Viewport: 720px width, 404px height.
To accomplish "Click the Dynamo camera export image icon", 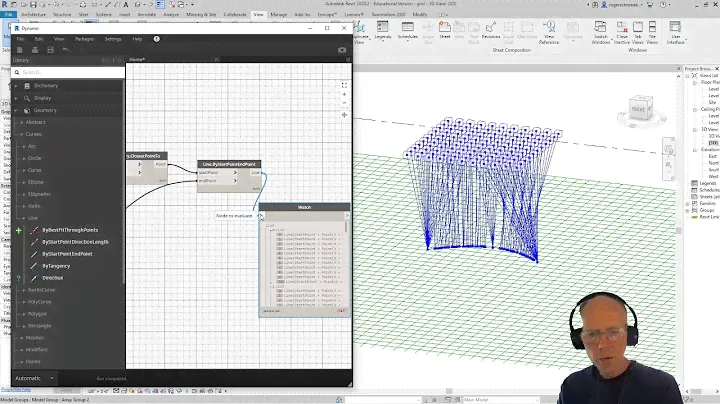I will [x=342, y=49].
